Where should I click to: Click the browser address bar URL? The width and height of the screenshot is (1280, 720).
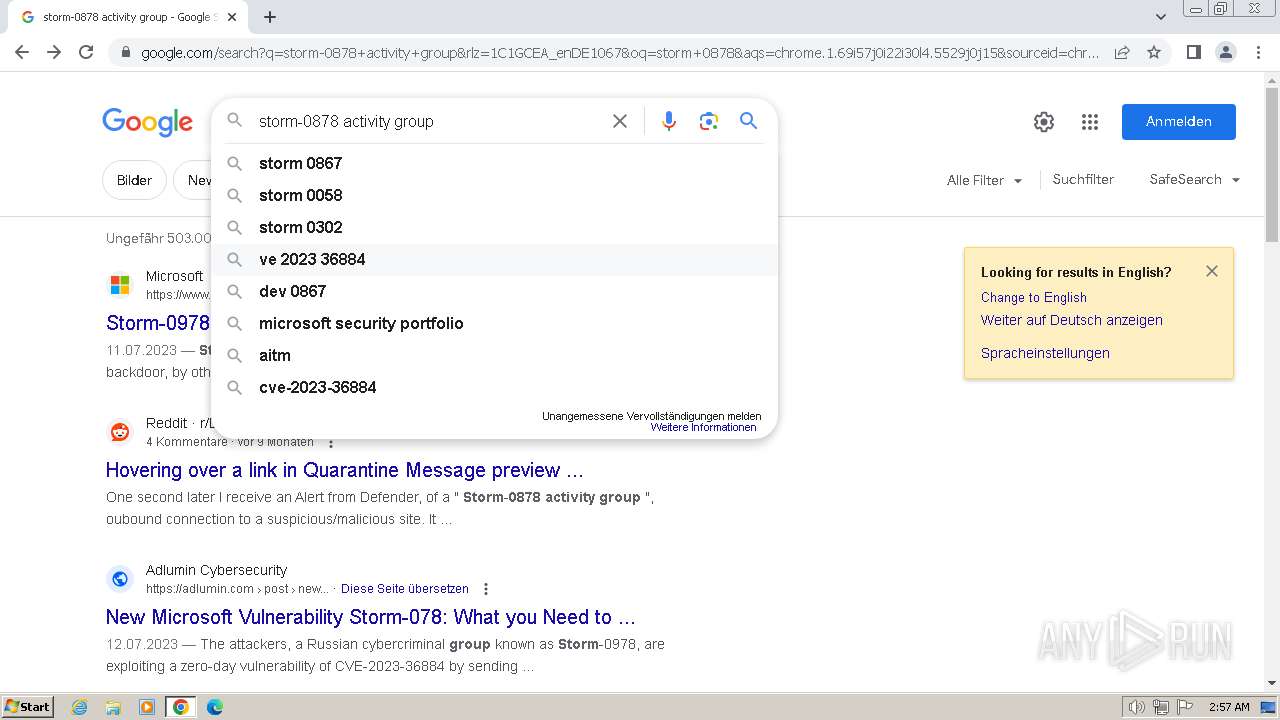[620, 52]
